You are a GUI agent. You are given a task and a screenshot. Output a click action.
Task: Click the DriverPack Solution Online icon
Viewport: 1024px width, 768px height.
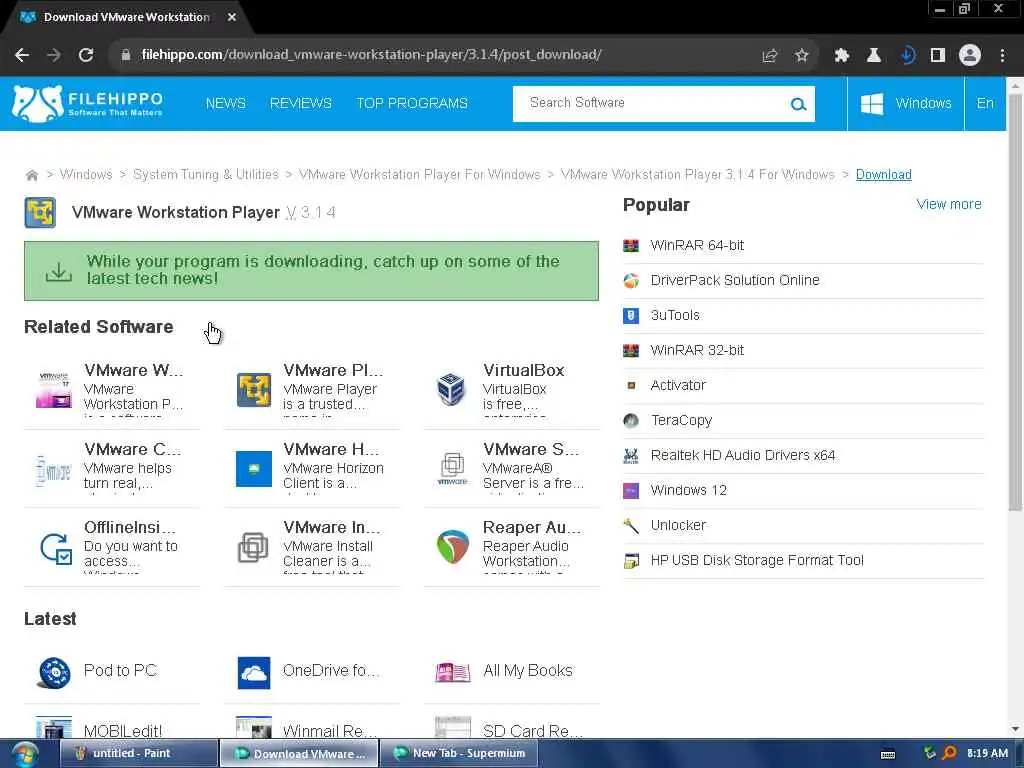tap(631, 281)
